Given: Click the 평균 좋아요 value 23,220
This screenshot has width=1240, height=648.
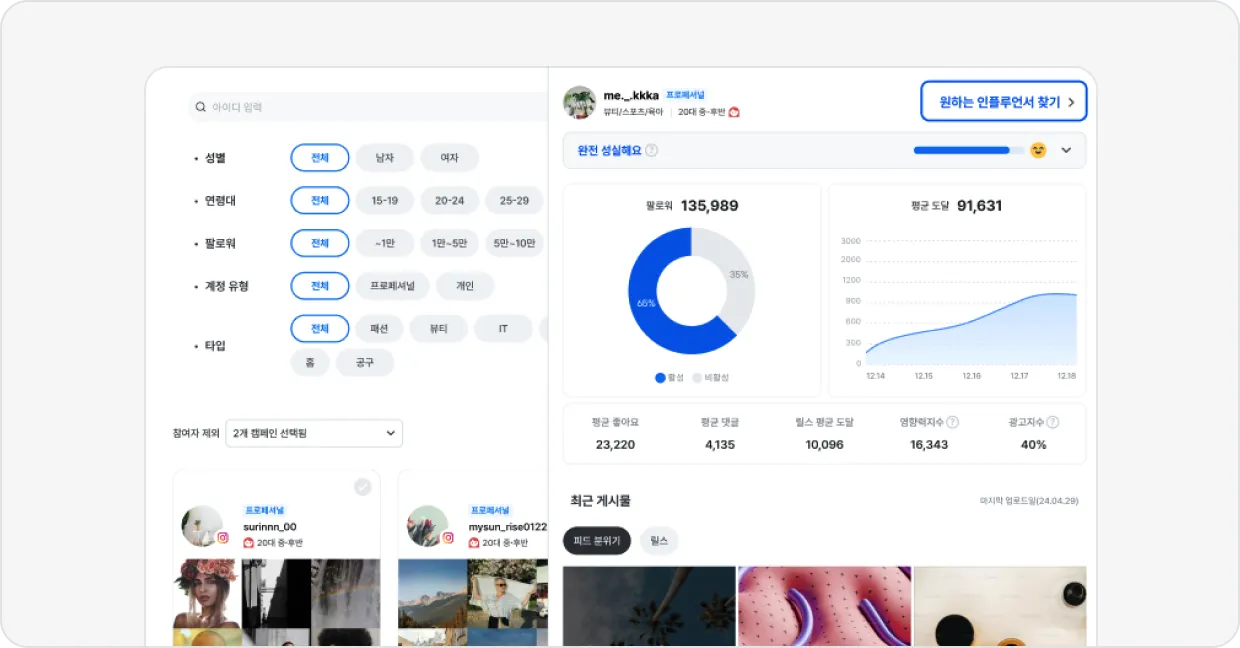Looking at the screenshot, I should coord(615,445).
